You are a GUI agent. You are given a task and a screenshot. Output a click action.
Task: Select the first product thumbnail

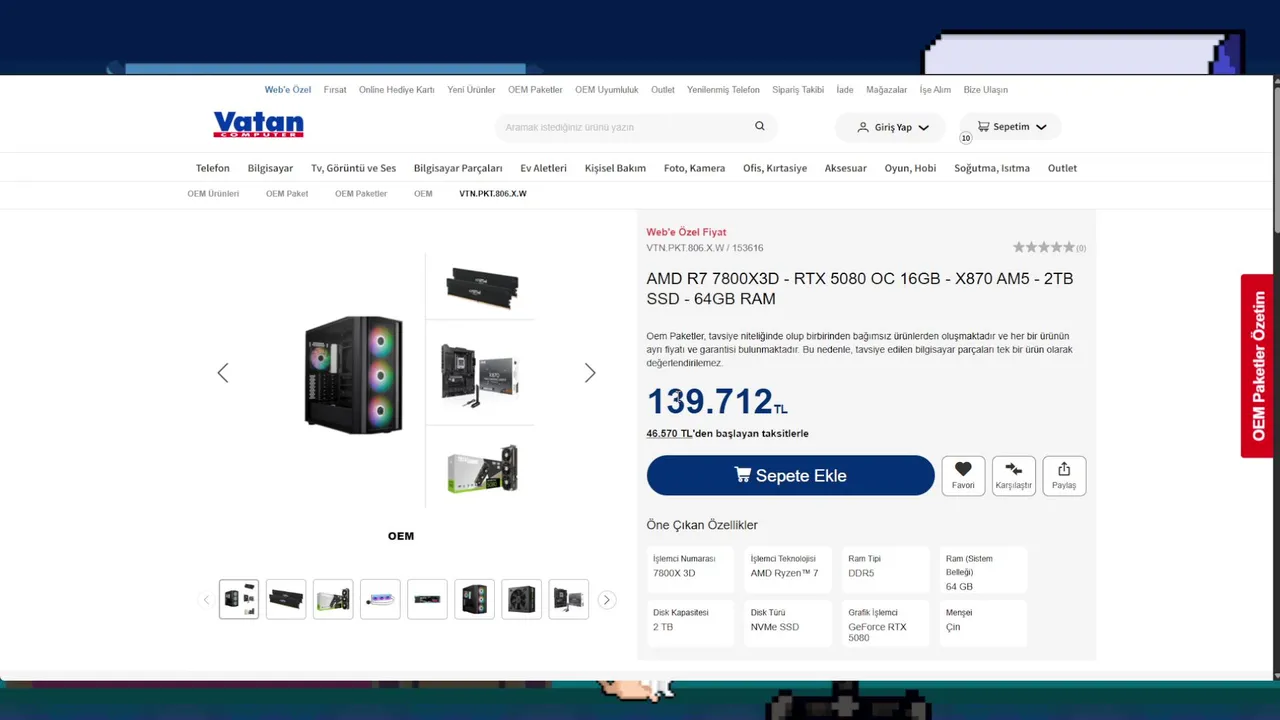point(239,599)
